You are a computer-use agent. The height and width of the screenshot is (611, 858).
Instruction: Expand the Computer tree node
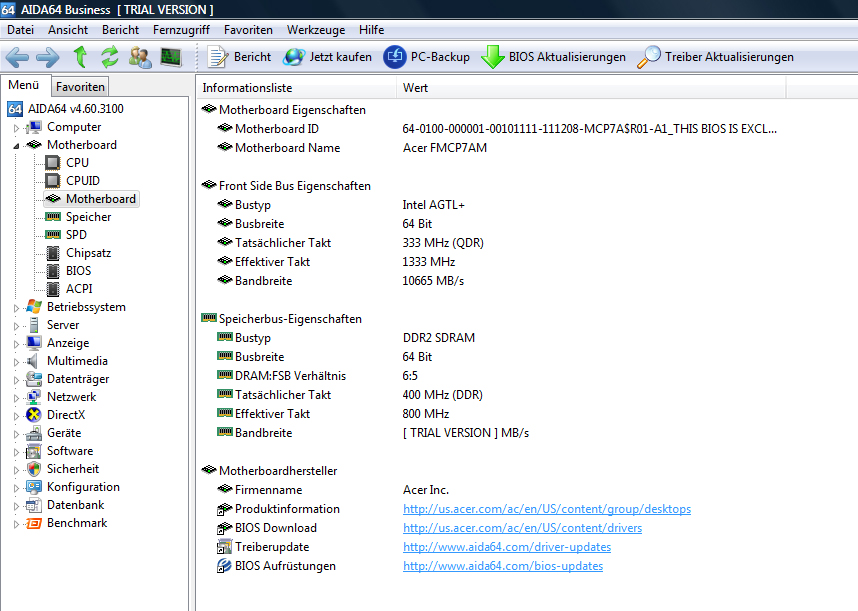[16, 128]
